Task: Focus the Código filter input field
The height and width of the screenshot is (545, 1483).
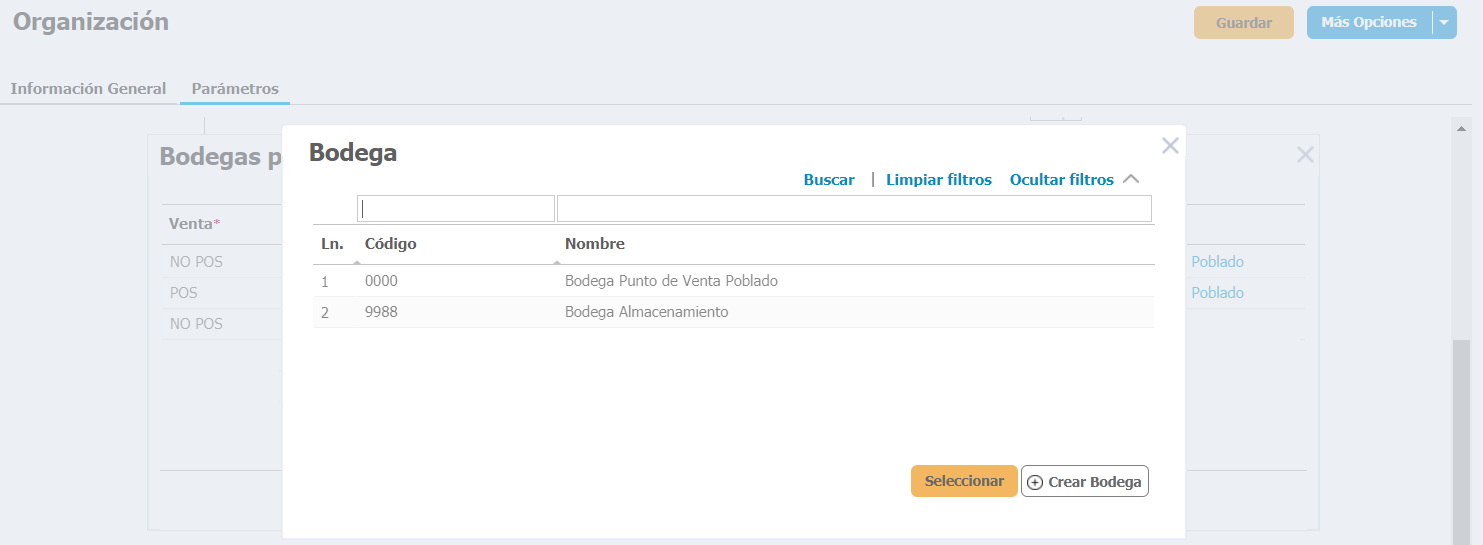Action: [456, 208]
